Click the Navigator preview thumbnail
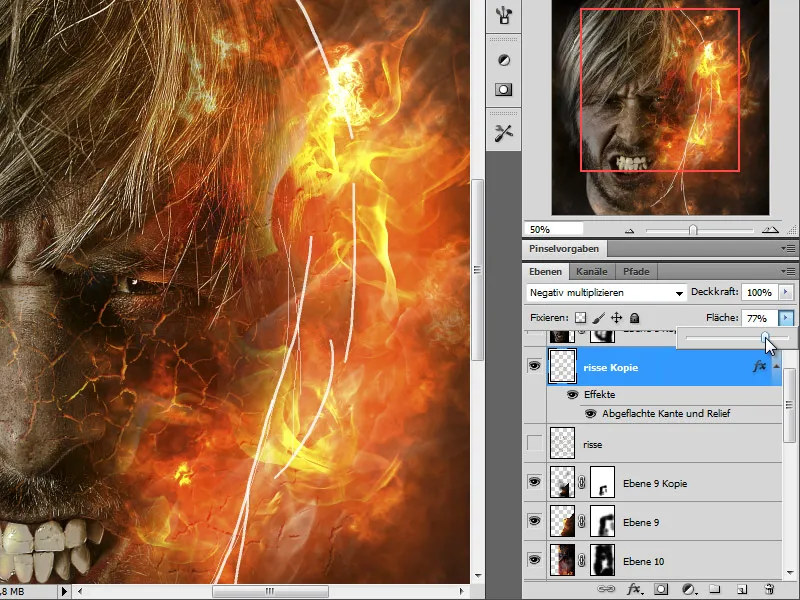800x600 pixels. click(x=660, y=107)
